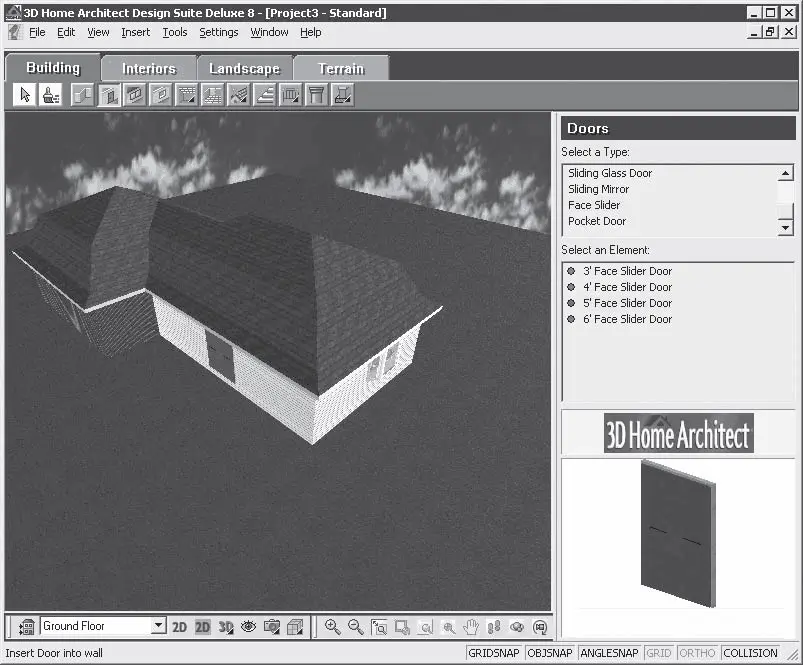The height and width of the screenshot is (665, 803).
Task: Activate the door insertion tool icon
Action: pyautogui.click(x=109, y=95)
